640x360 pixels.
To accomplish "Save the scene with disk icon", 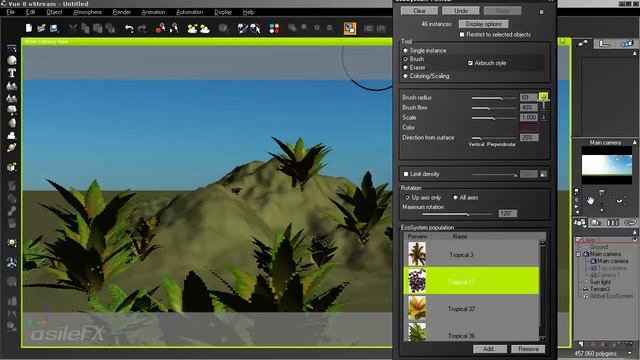I will (54, 28).
